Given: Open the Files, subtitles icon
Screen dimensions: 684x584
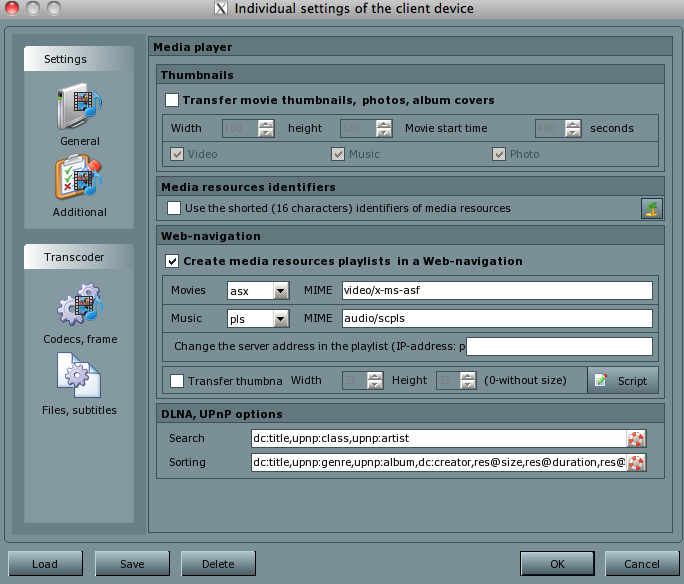Looking at the screenshot, I should tap(79, 375).
